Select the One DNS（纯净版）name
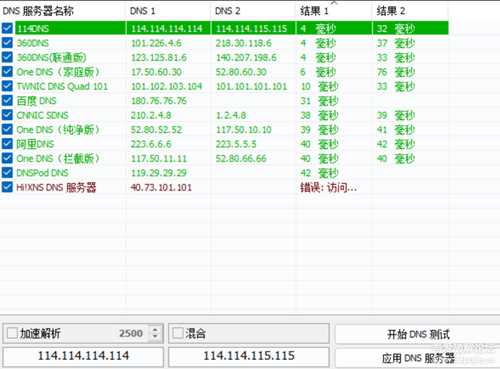Image resolution: width=500 pixels, height=369 pixels. click(x=58, y=130)
